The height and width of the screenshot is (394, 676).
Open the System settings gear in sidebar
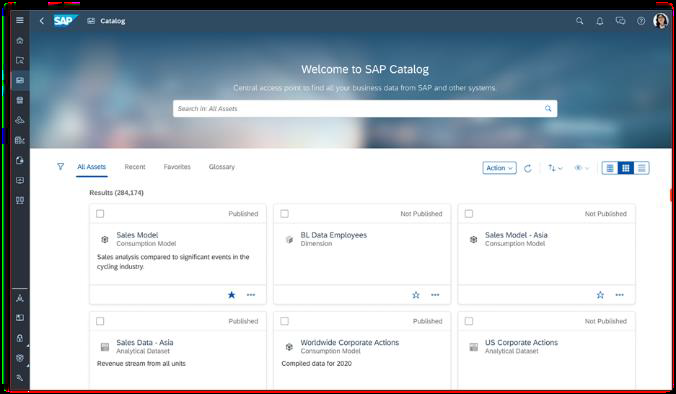tap(20, 358)
